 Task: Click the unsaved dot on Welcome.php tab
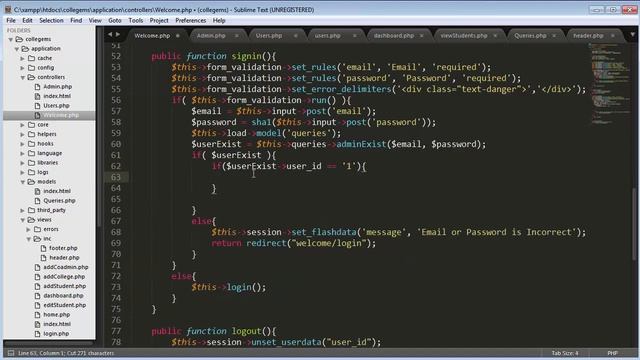178,36
